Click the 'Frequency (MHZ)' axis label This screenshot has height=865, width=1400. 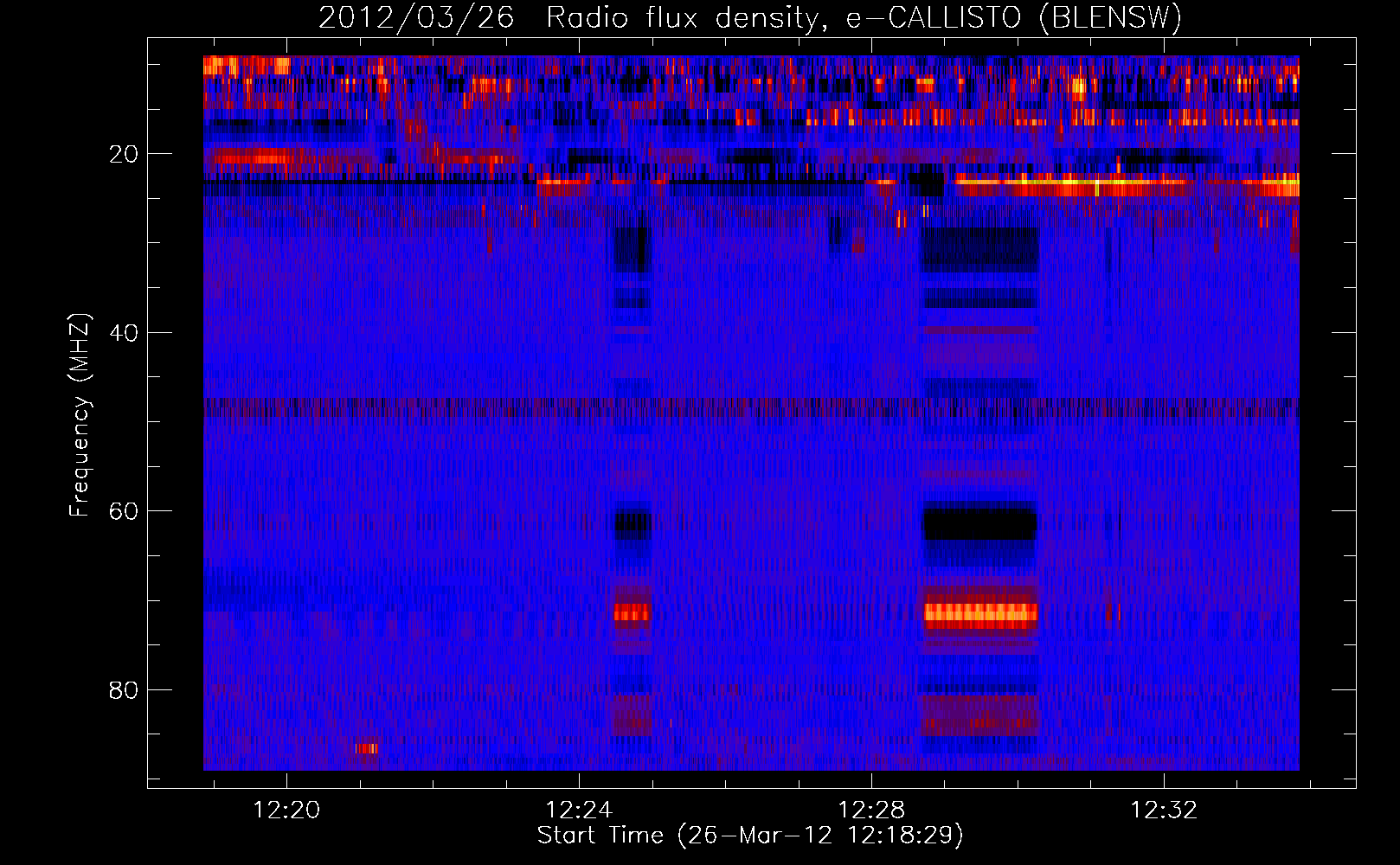pos(80,415)
